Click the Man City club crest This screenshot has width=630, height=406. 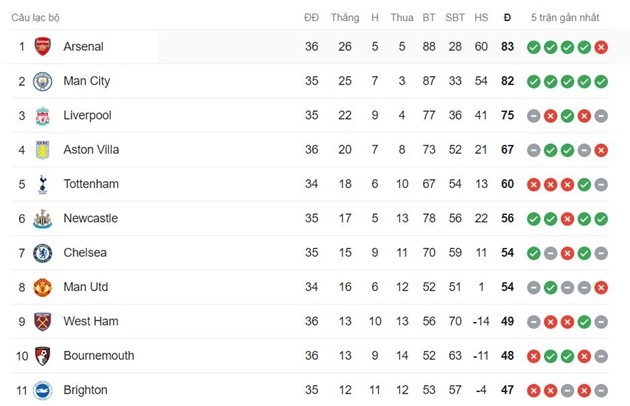[x=42, y=81]
